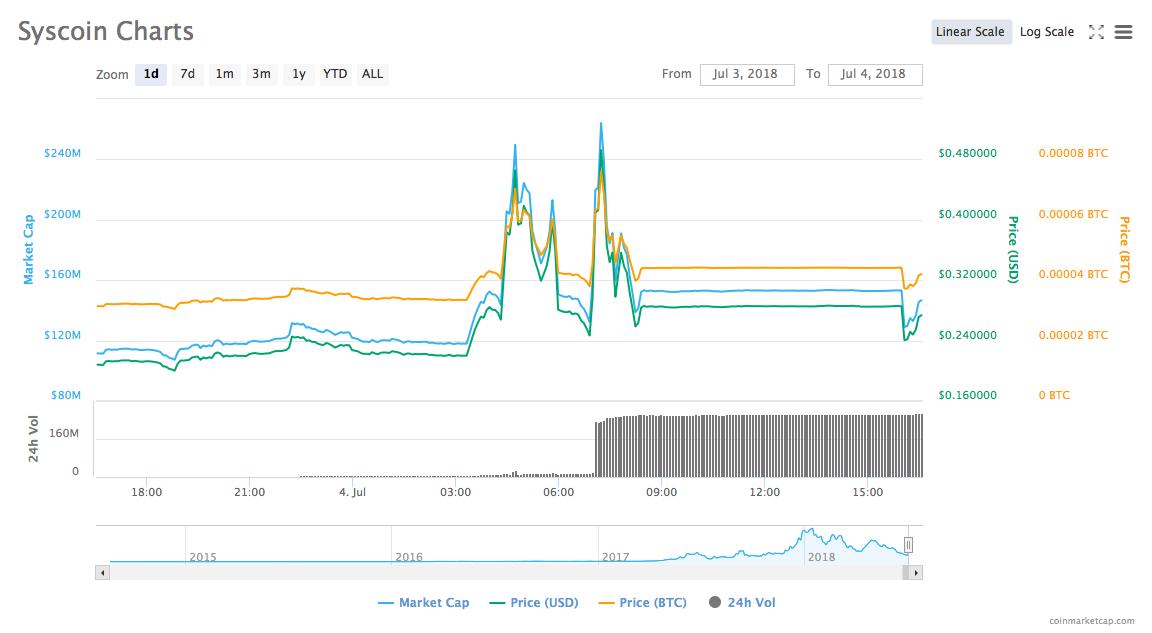Click the $160M market cap label
Image resolution: width=1152 pixels, height=633 pixels.
(62, 275)
